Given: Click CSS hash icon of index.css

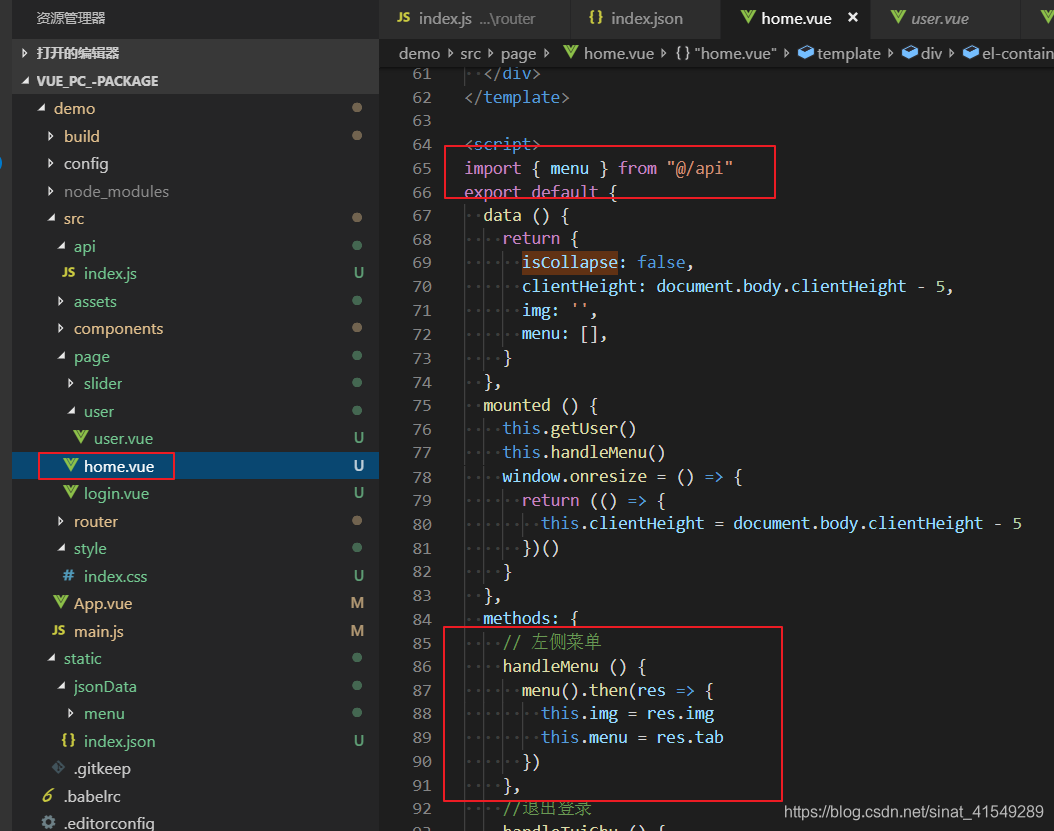Looking at the screenshot, I should point(69,576).
